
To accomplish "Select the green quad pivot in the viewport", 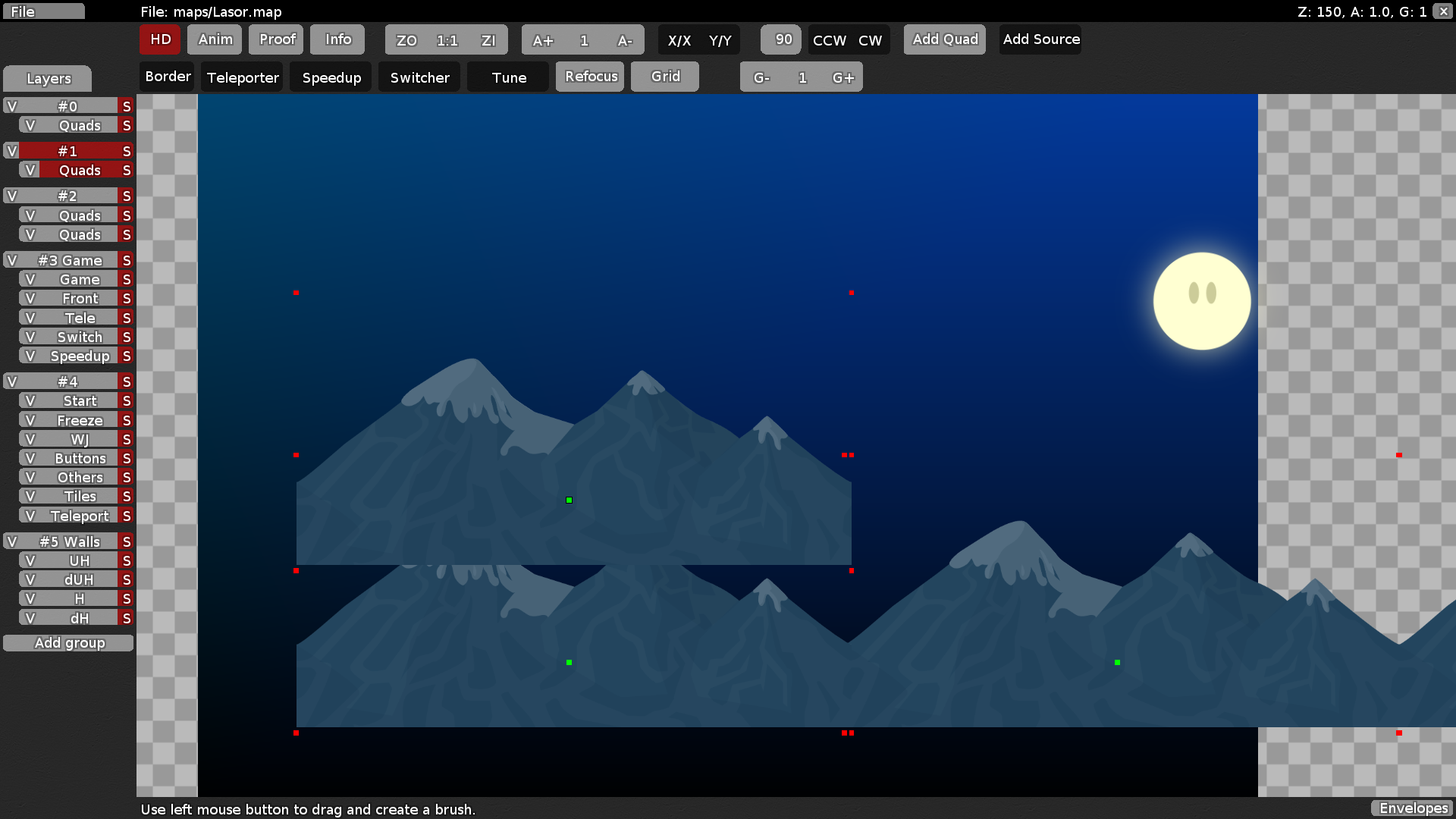I will [x=568, y=500].
